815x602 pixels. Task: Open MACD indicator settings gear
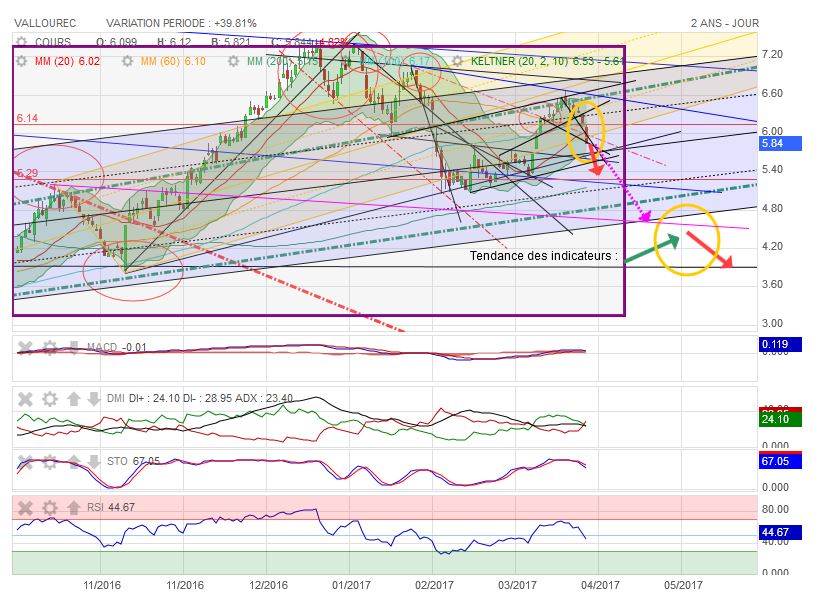(x=49, y=347)
